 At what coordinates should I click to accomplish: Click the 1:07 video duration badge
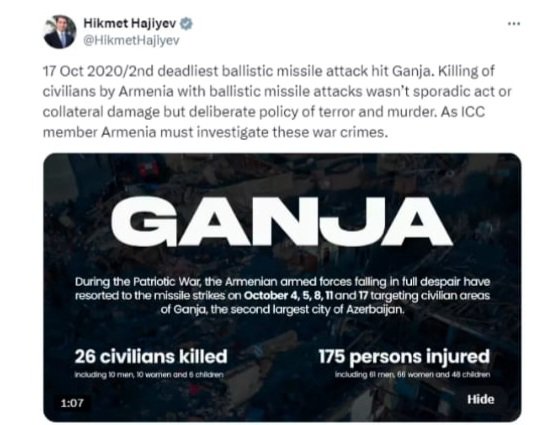72,403
